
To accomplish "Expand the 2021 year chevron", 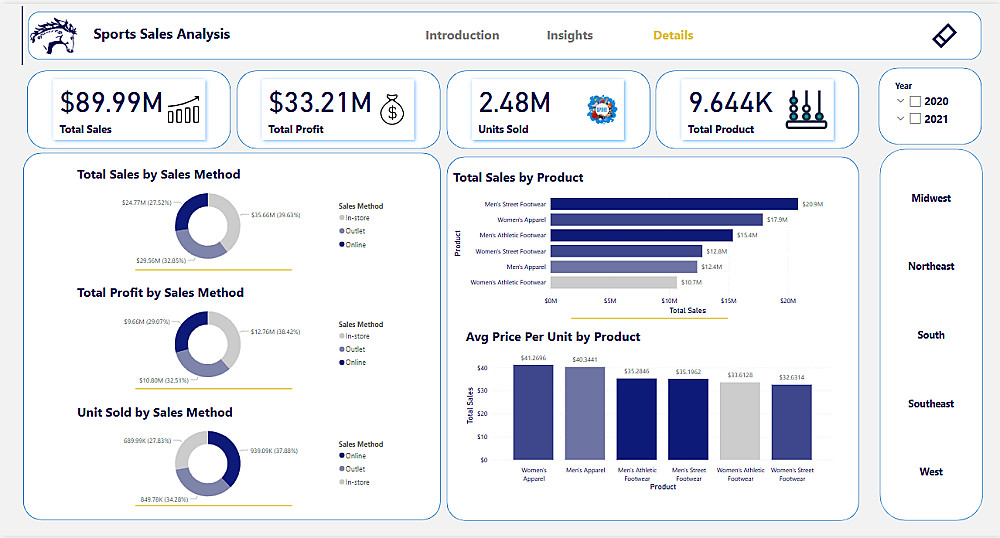I will click(x=901, y=119).
